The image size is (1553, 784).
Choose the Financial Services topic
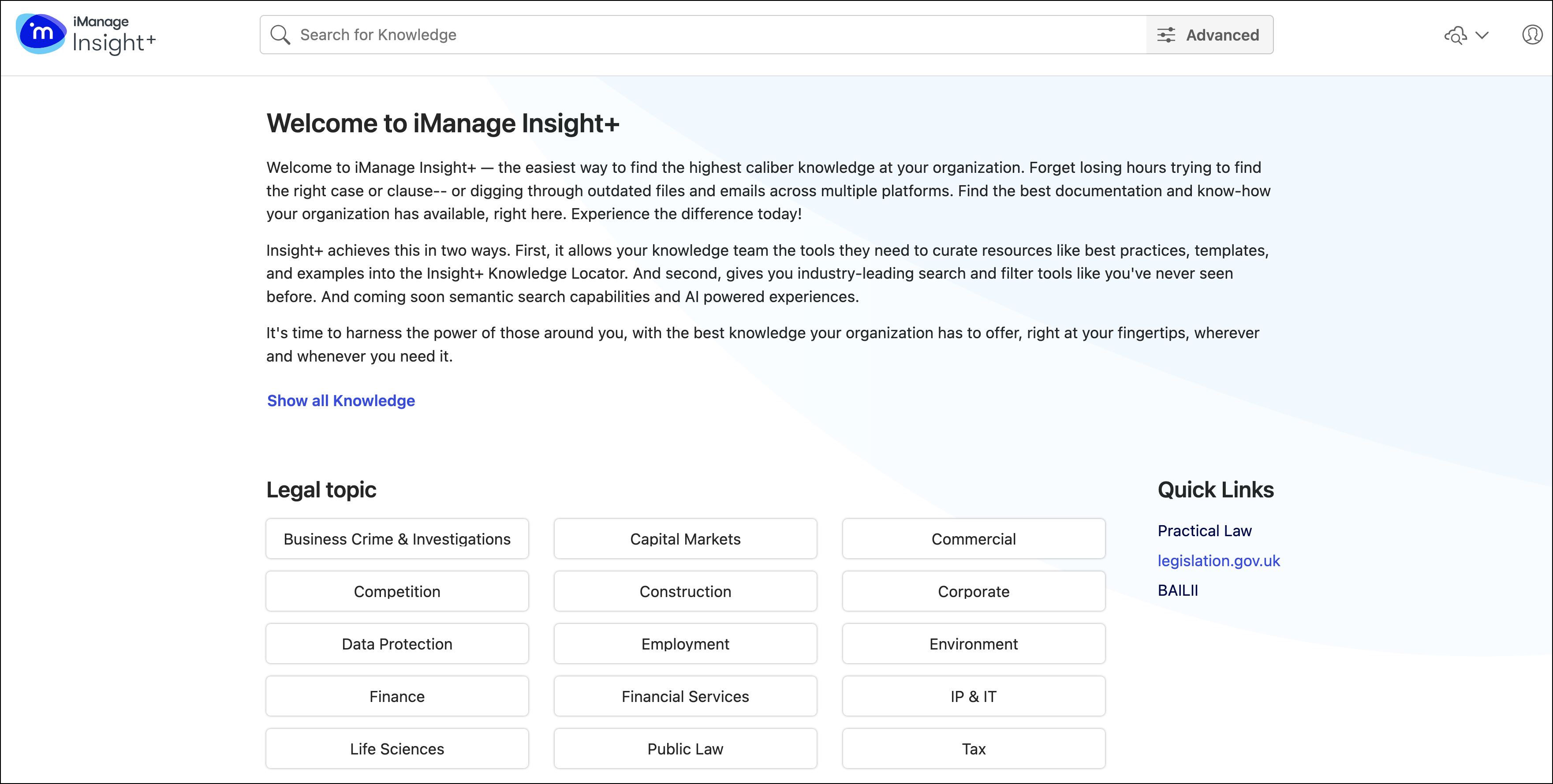pyautogui.click(x=685, y=697)
